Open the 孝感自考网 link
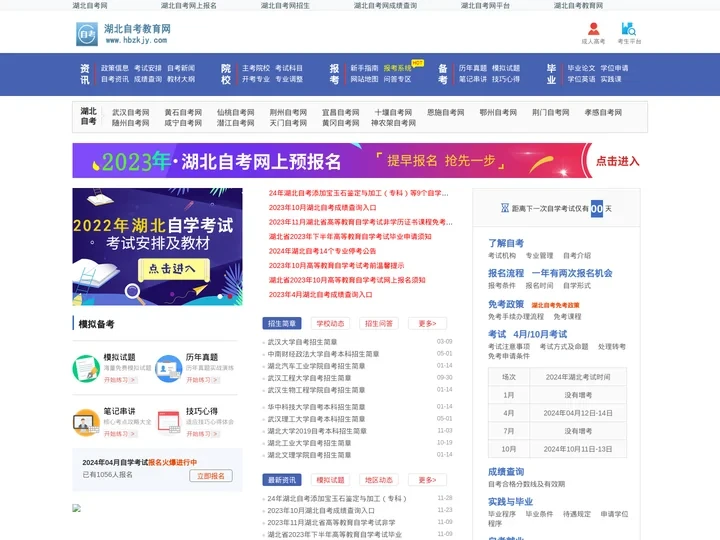This screenshot has width=720, height=540. tap(603, 112)
